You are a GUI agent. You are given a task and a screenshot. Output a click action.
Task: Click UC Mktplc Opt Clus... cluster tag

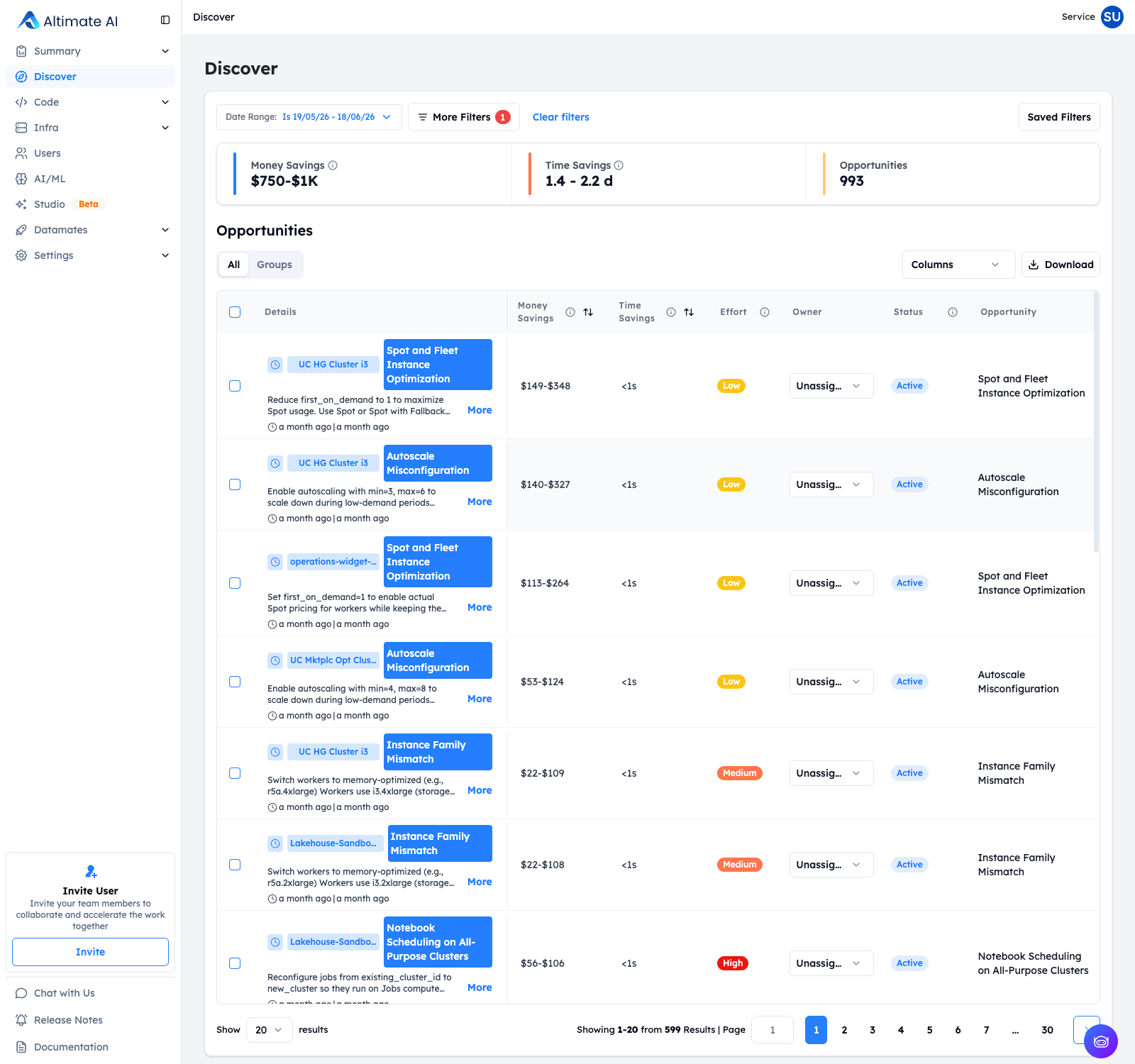(x=333, y=660)
